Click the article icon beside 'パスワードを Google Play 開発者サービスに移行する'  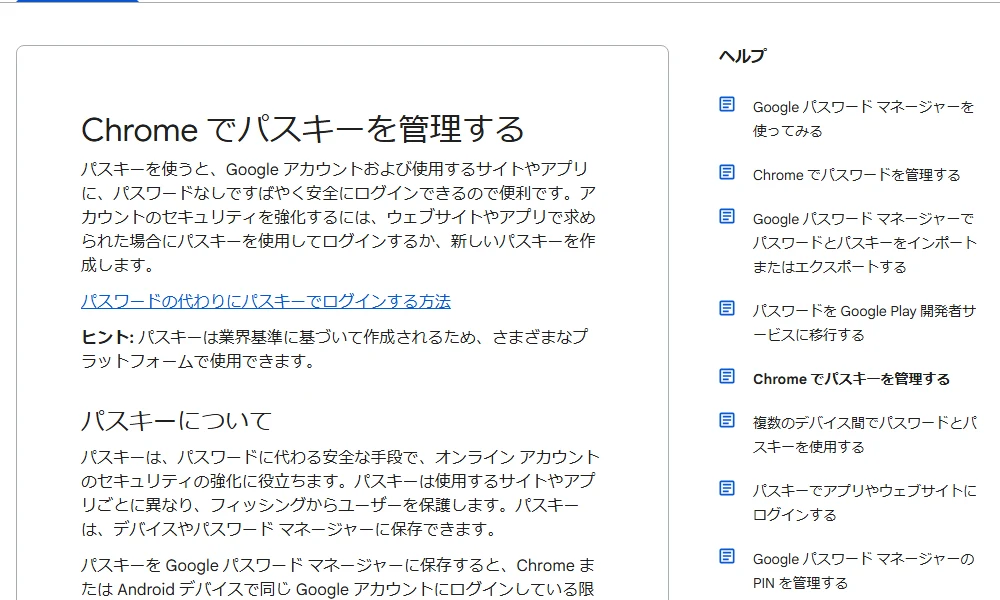tap(727, 309)
